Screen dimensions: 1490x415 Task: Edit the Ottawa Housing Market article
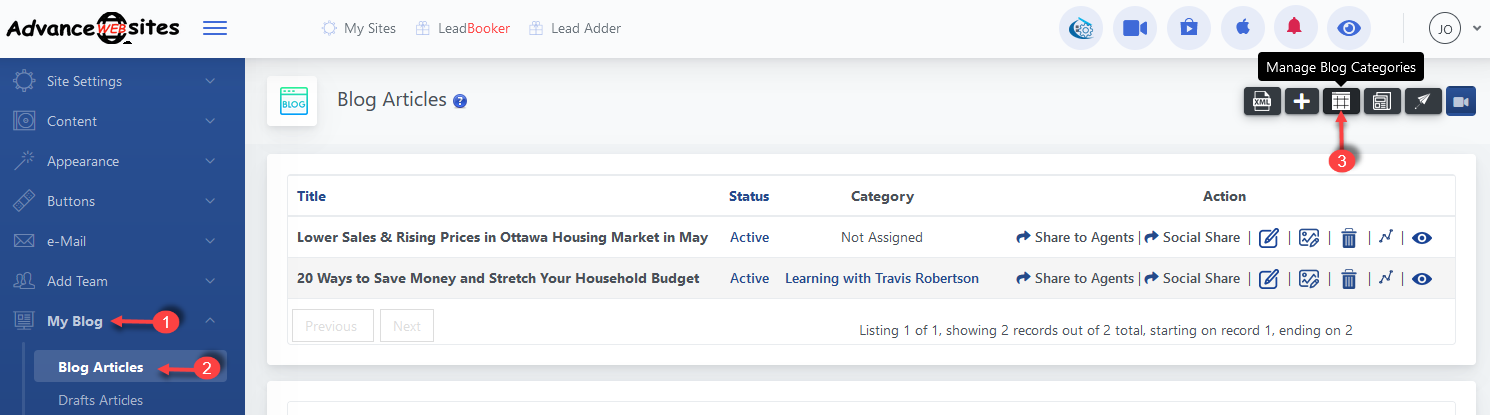[x=1269, y=238]
